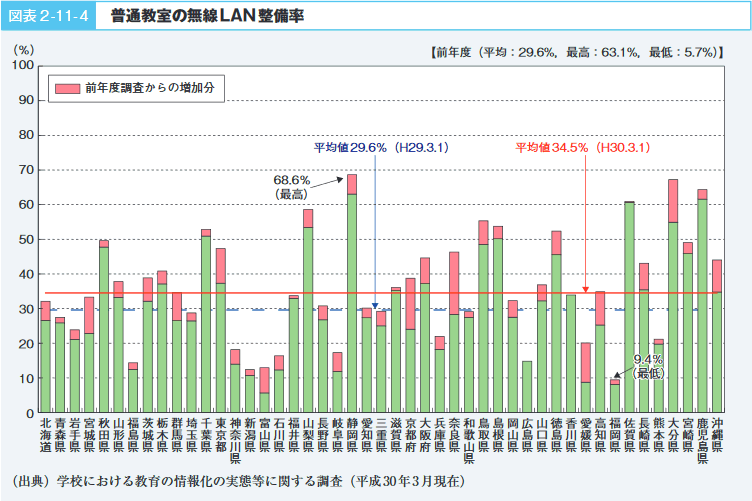
Task: Click the 新潟県 axis label
Action: pyautogui.click(x=250, y=435)
